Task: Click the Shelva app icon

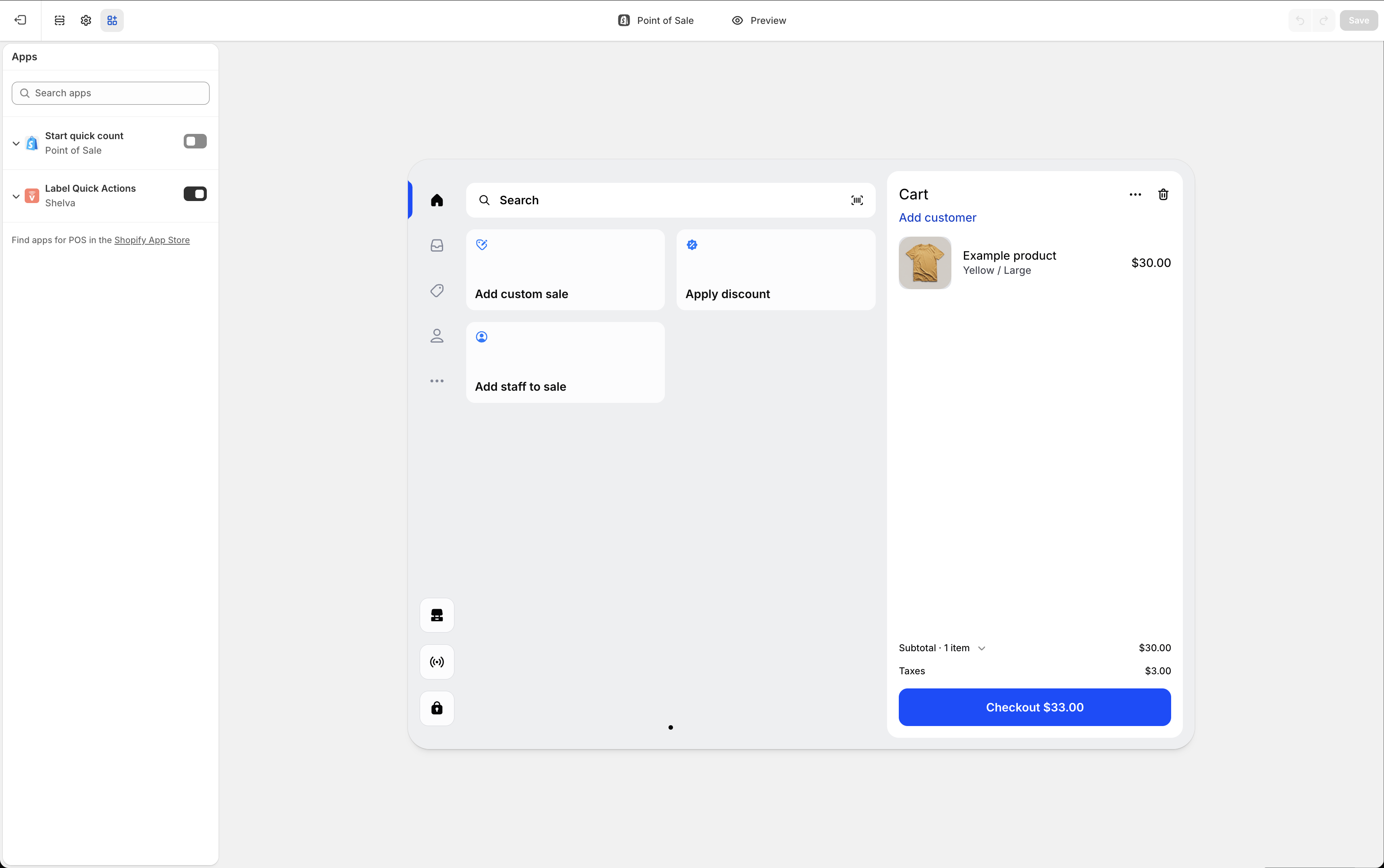Action: click(x=32, y=196)
